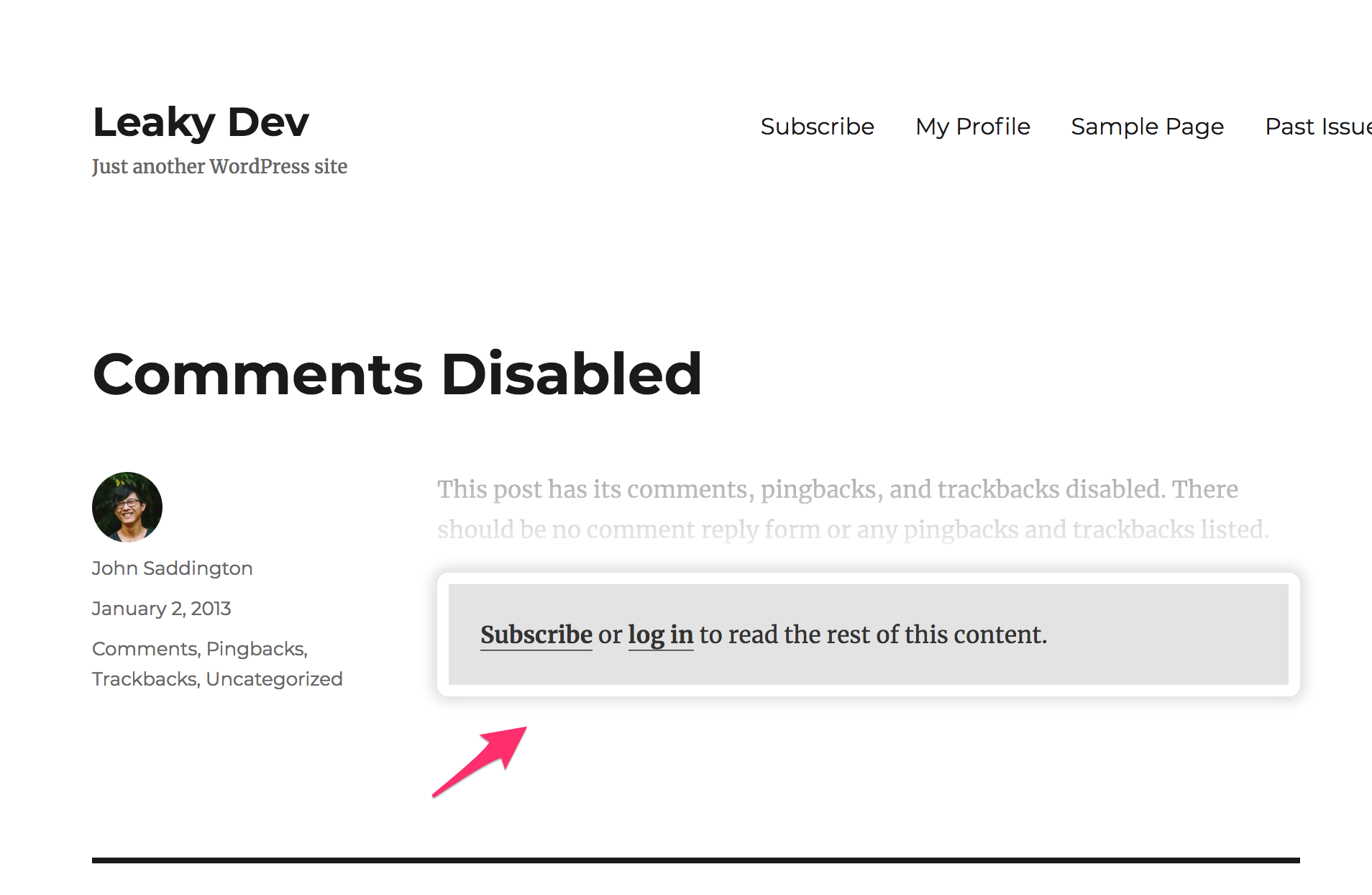Select the Uncategorized category link

[274, 679]
